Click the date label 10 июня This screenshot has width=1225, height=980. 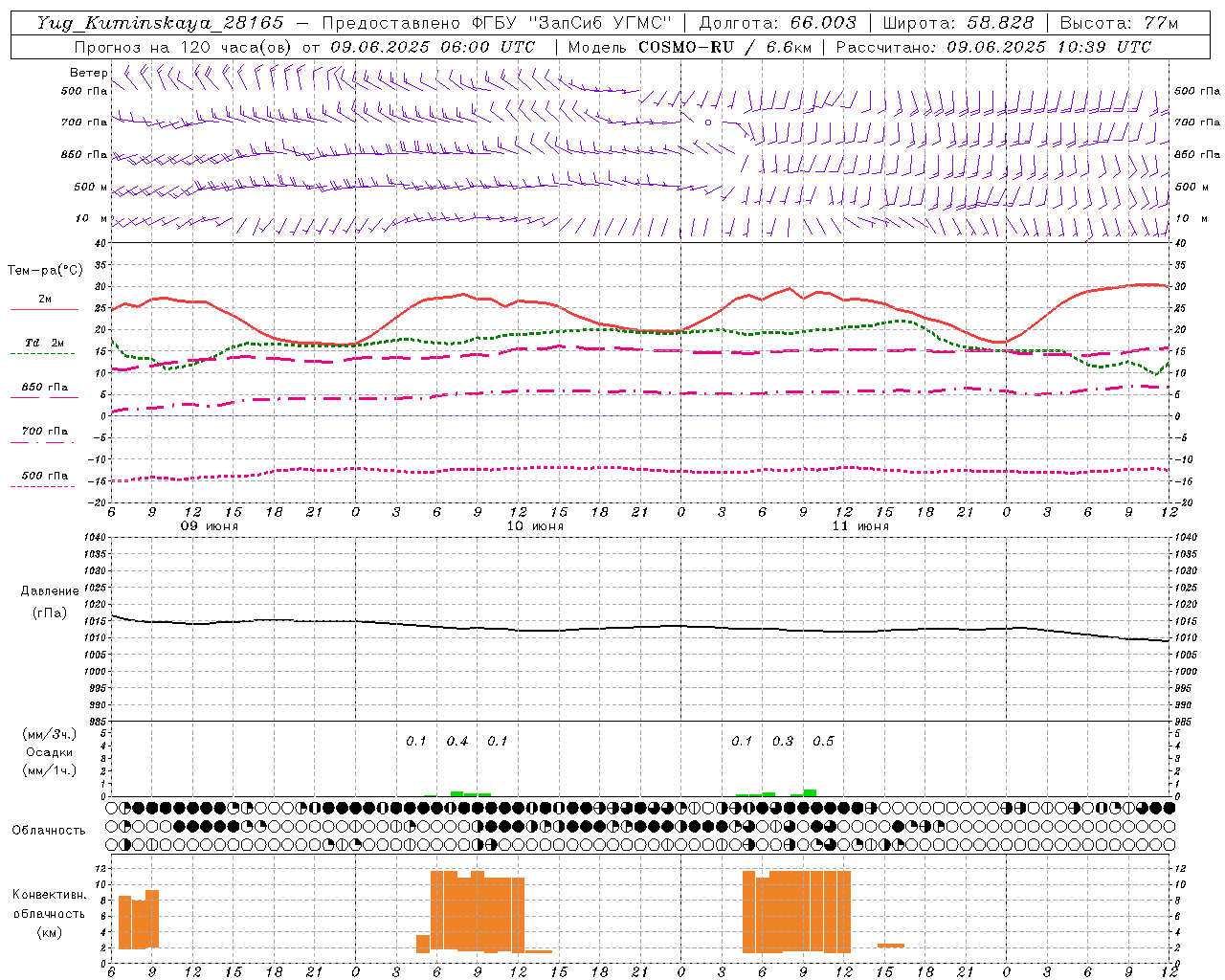[x=535, y=526]
